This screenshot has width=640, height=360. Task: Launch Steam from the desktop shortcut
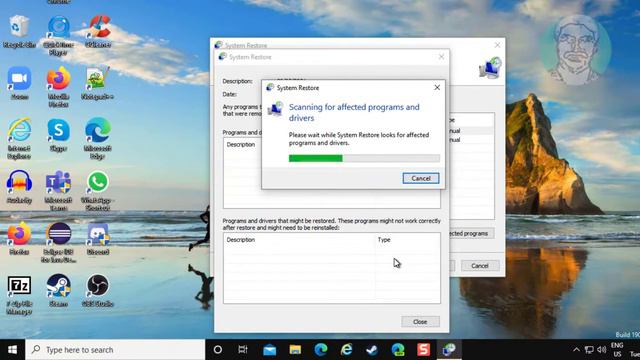[58, 291]
